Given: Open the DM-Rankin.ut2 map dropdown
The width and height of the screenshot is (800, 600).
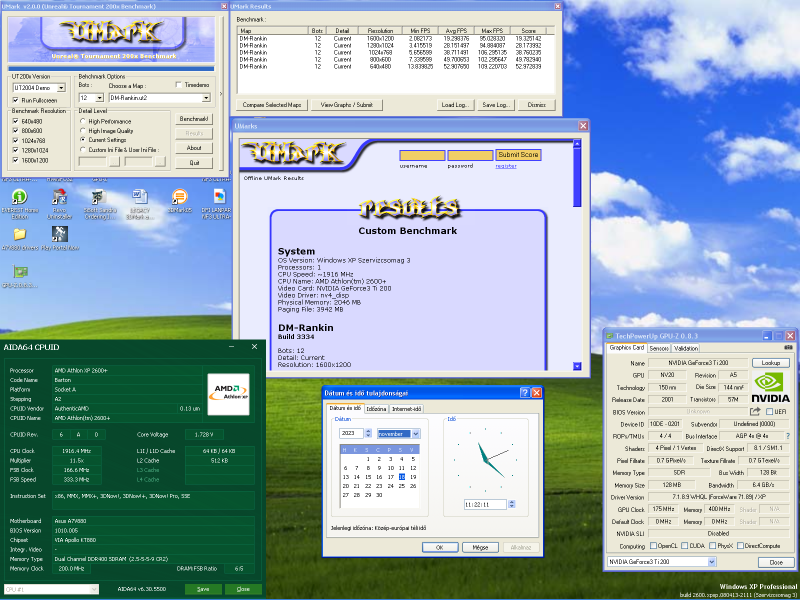Looking at the screenshot, I should [x=206, y=97].
